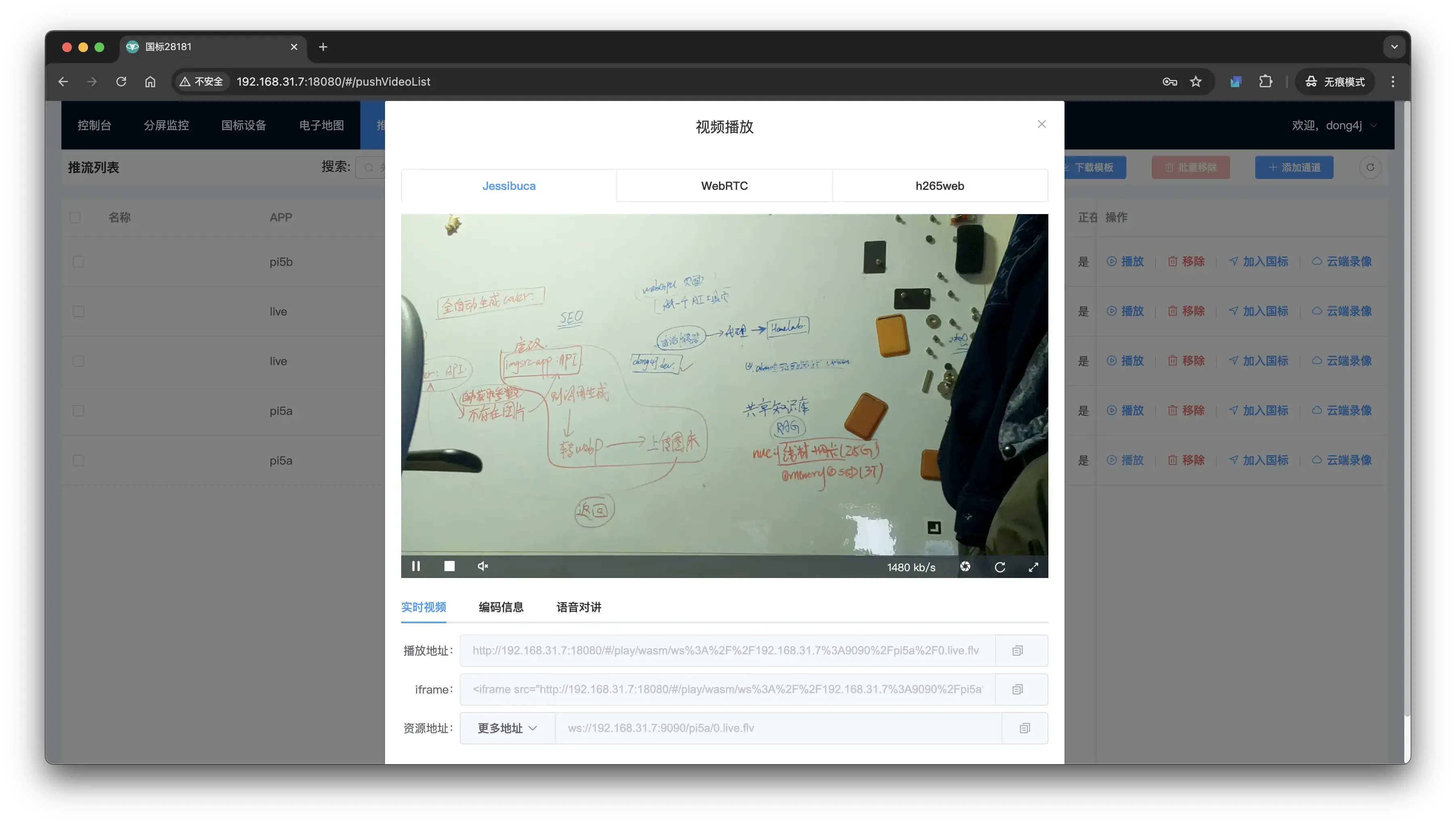Click the player refresh icon
The height and width of the screenshot is (824, 1456).
(1000, 567)
